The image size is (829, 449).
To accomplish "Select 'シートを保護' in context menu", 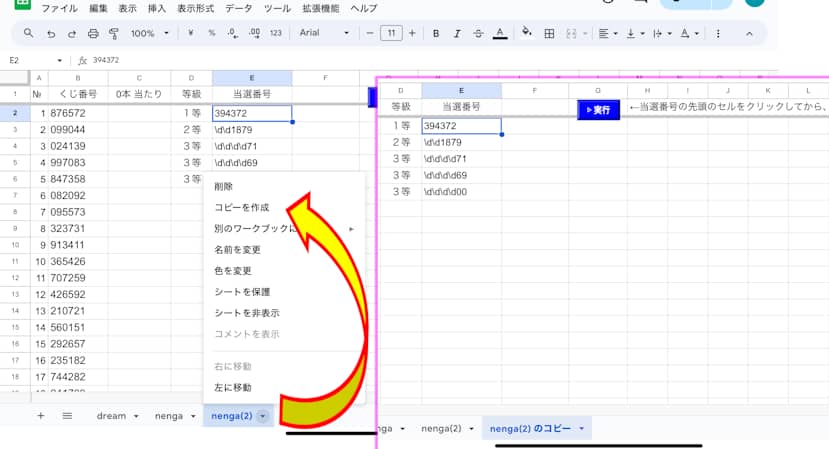I will (x=242, y=292).
